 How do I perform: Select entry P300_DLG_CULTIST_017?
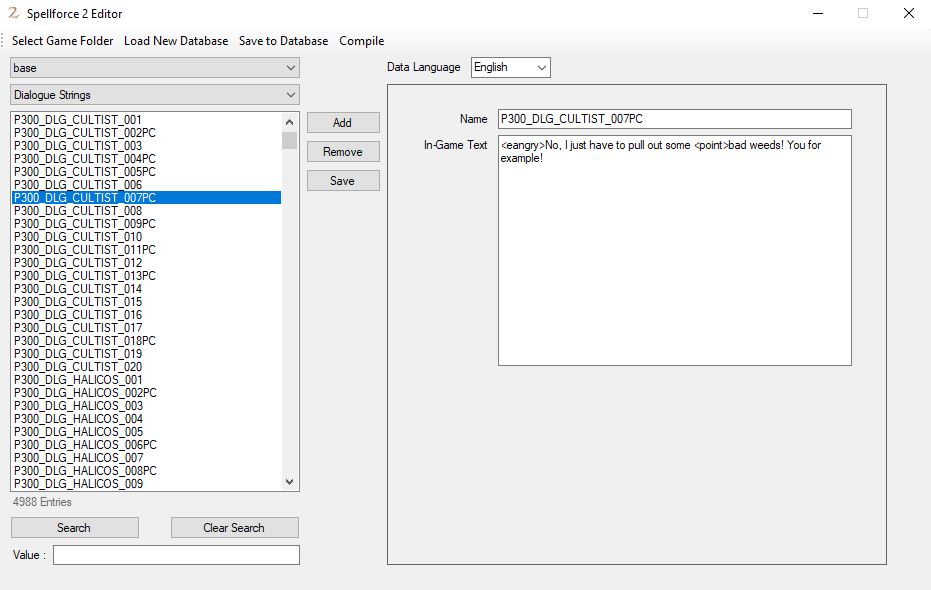[146, 328]
